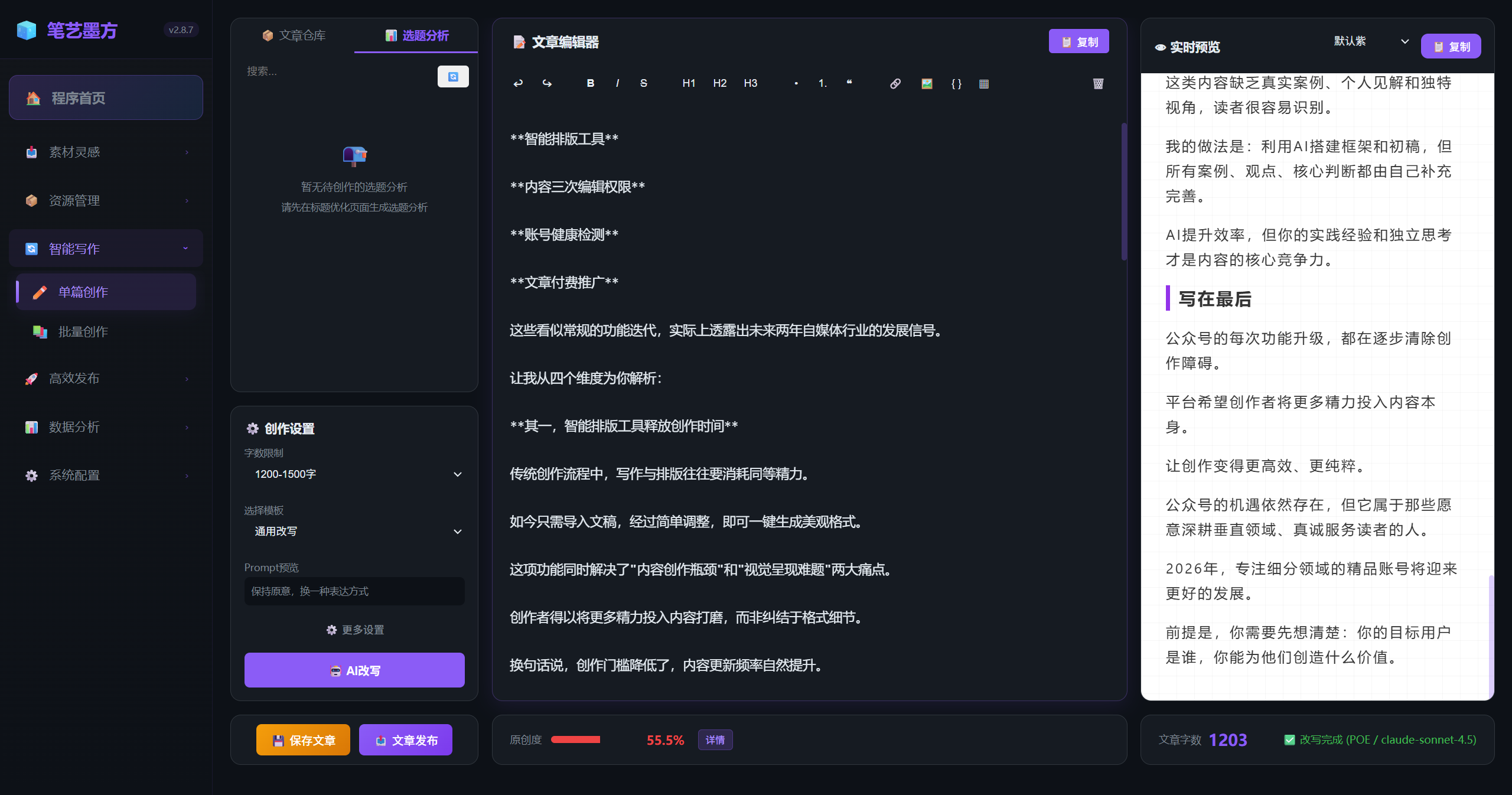Image resolution: width=1512 pixels, height=795 pixels.
Task: Type in the Prompt预览 input field
Action: click(x=354, y=591)
